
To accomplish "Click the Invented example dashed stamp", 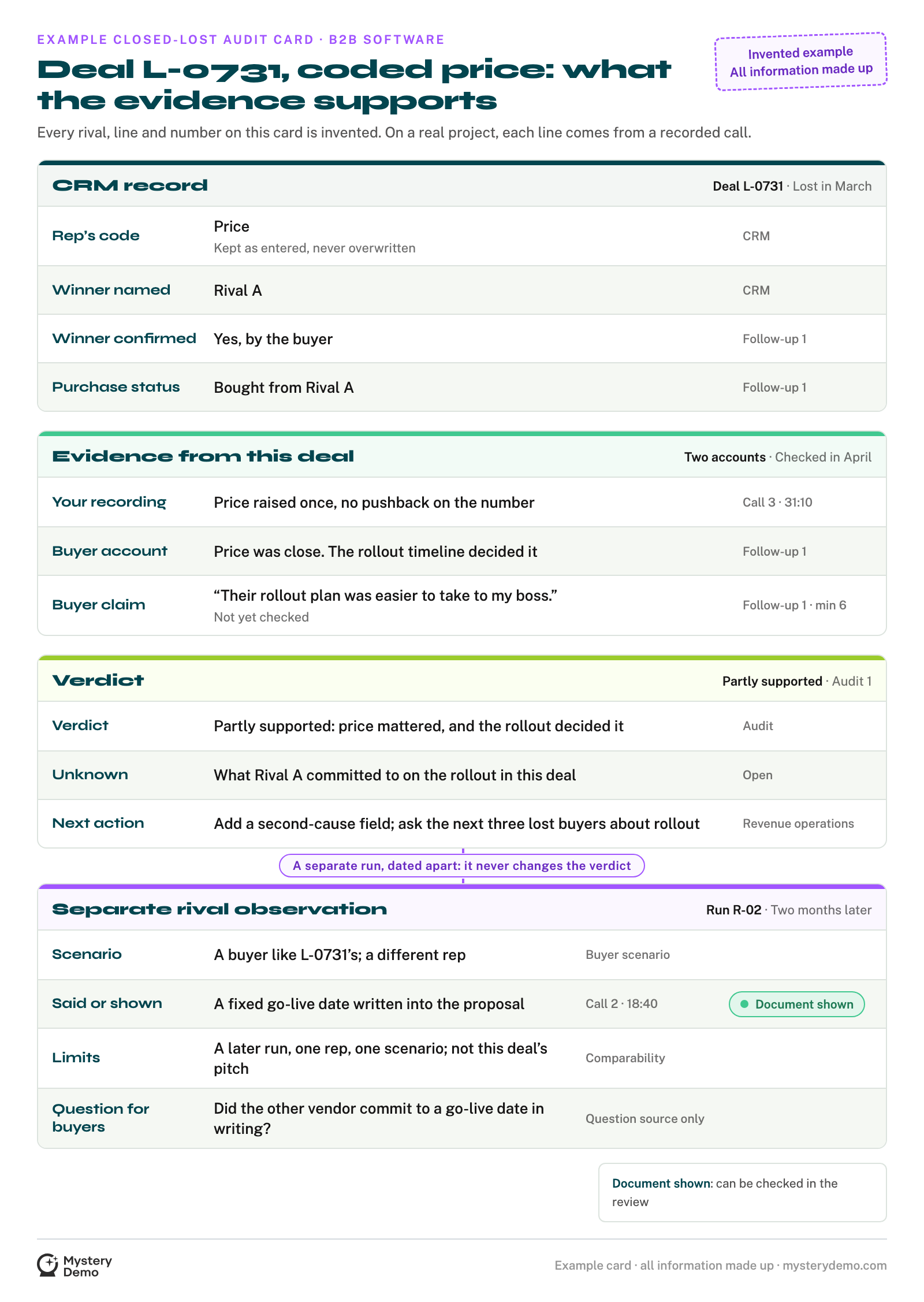I will [801, 61].
